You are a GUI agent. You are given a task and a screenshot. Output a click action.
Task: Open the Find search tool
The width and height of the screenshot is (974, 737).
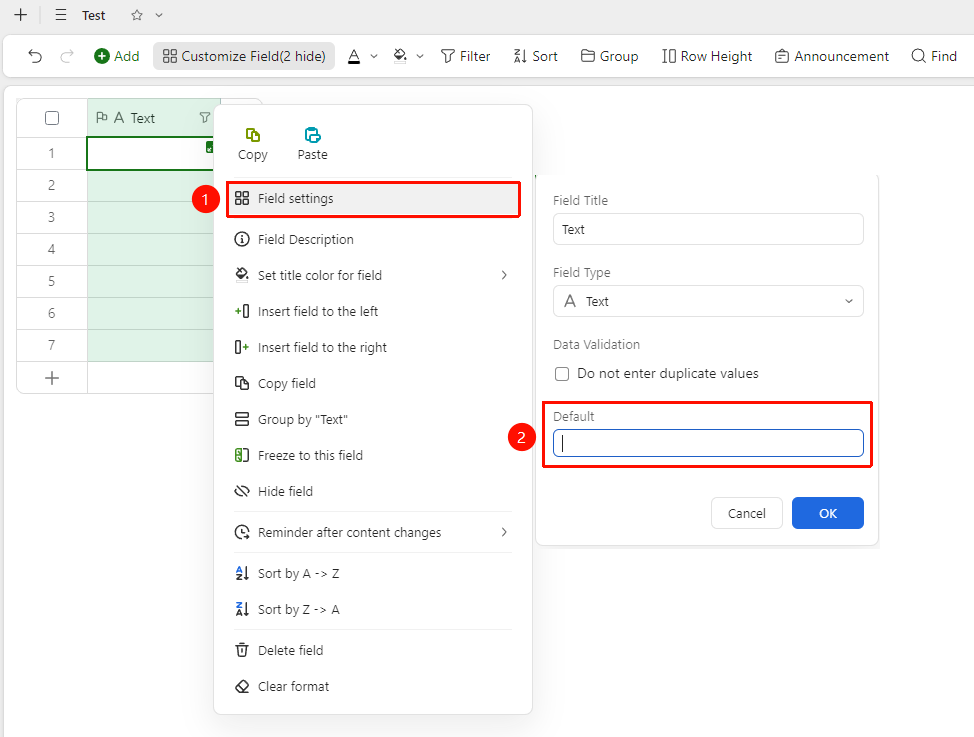pyautogui.click(x=934, y=57)
